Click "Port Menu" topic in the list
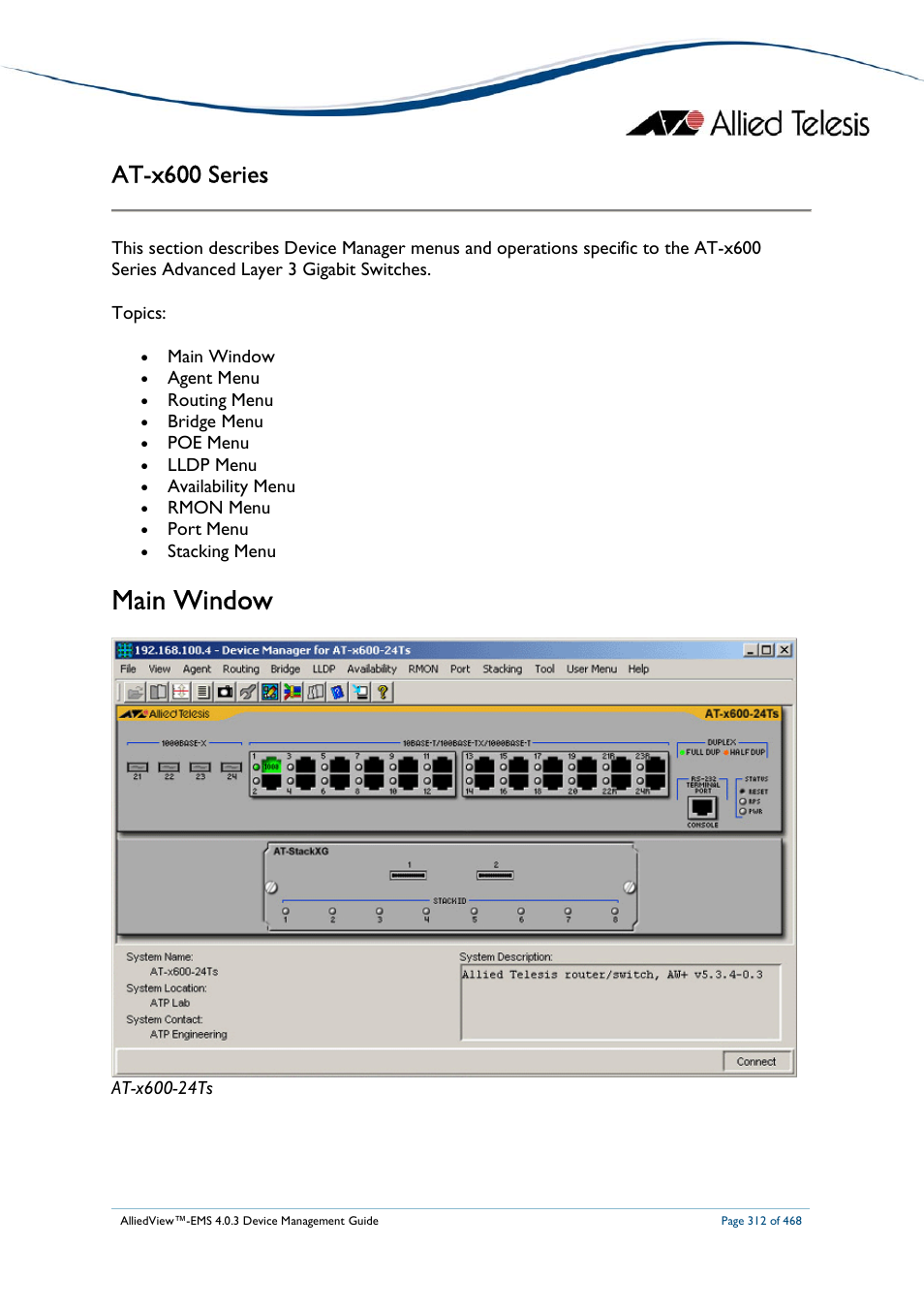 point(207,529)
